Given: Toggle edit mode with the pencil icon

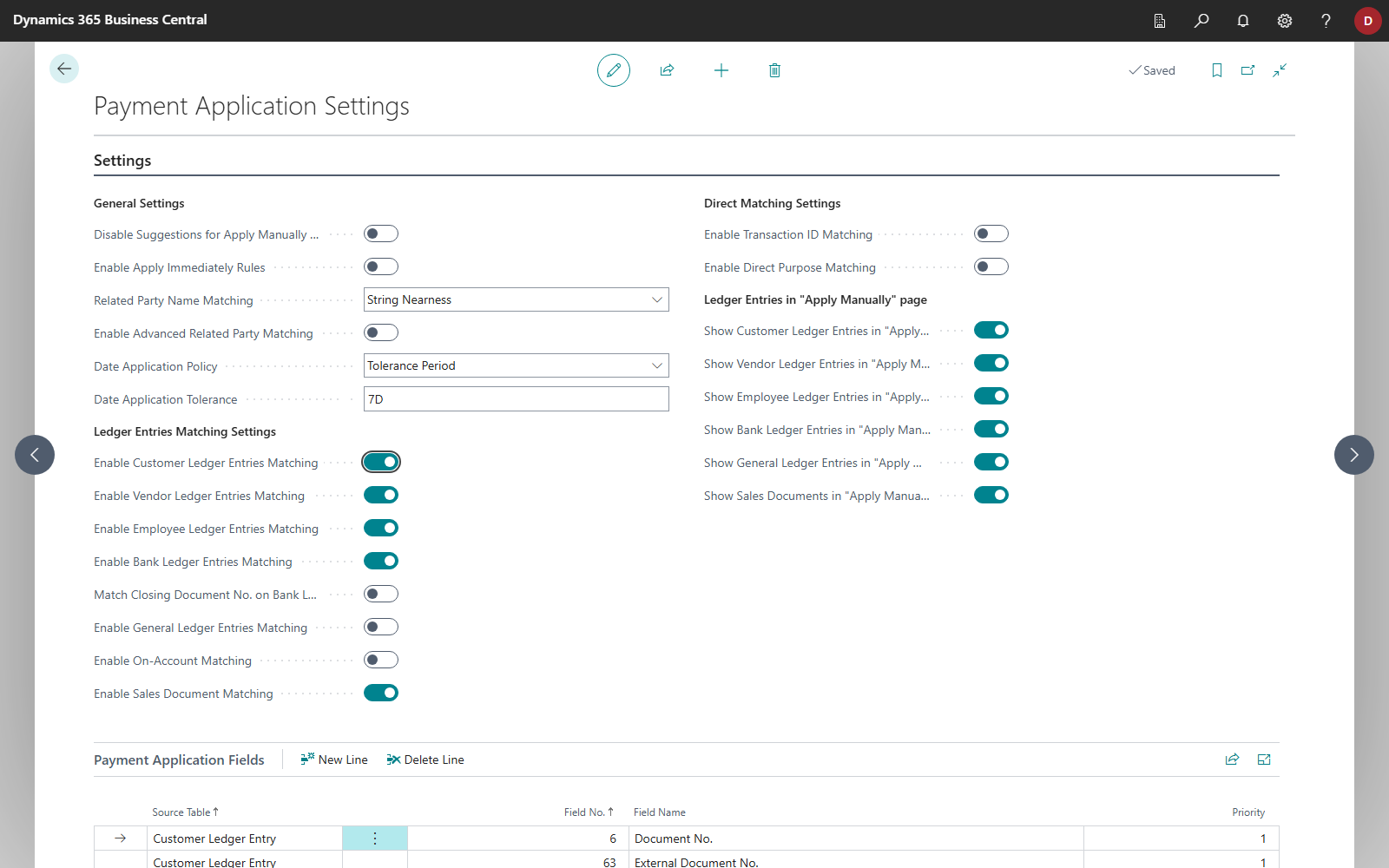Looking at the screenshot, I should tap(614, 70).
